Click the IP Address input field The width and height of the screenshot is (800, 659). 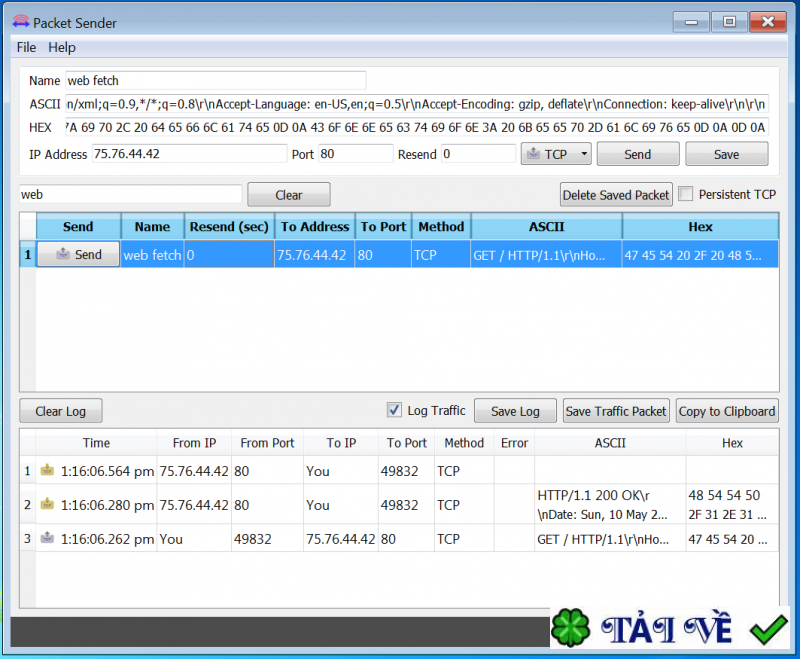click(x=189, y=154)
